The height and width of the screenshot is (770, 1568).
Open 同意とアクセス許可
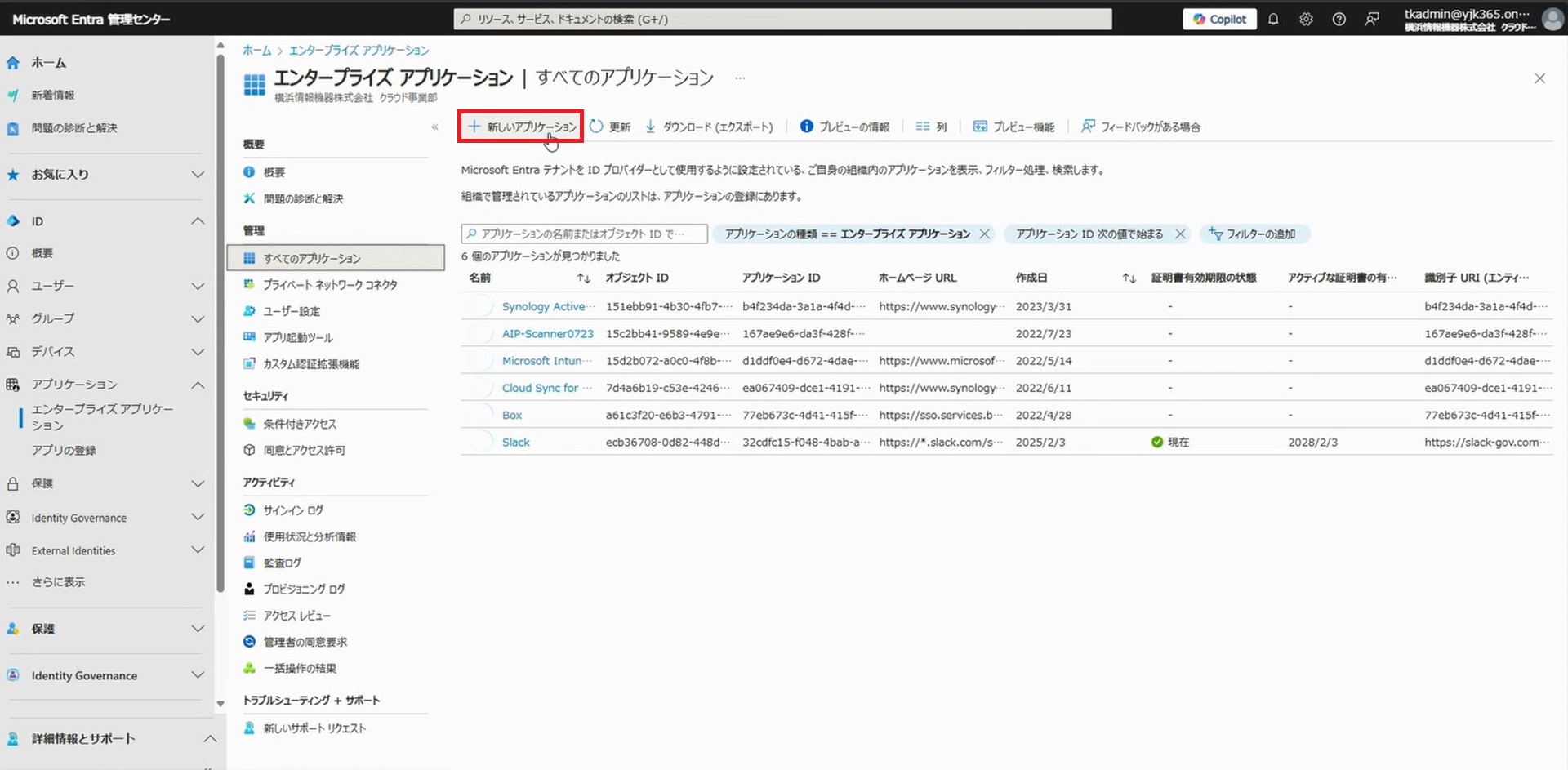click(x=304, y=450)
